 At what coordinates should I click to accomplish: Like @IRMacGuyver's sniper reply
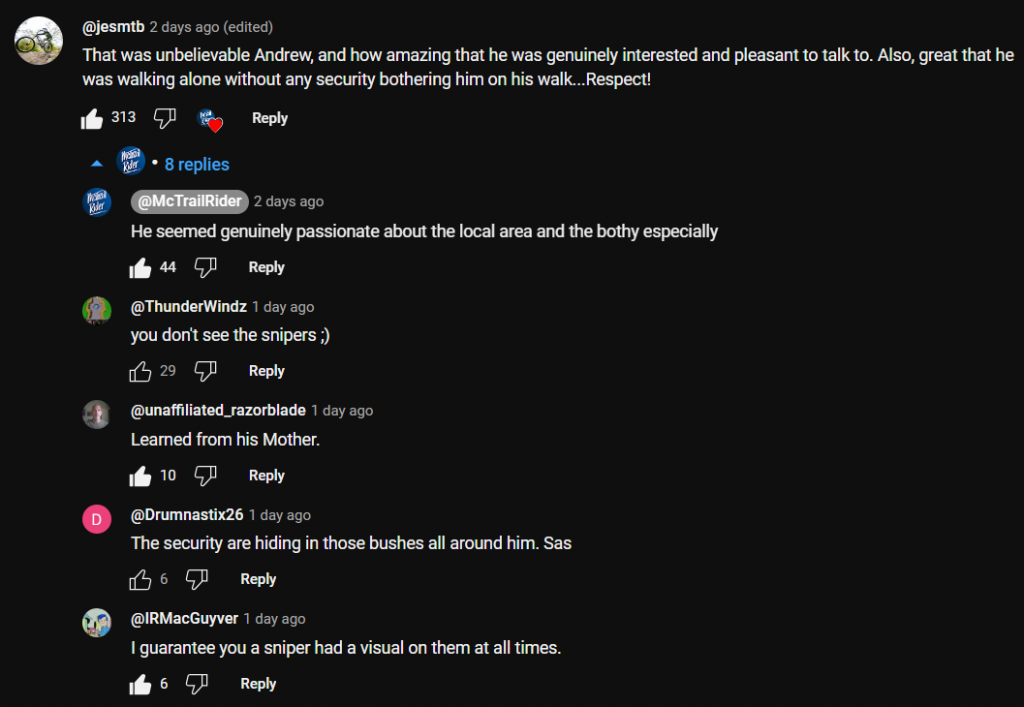[x=141, y=684]
